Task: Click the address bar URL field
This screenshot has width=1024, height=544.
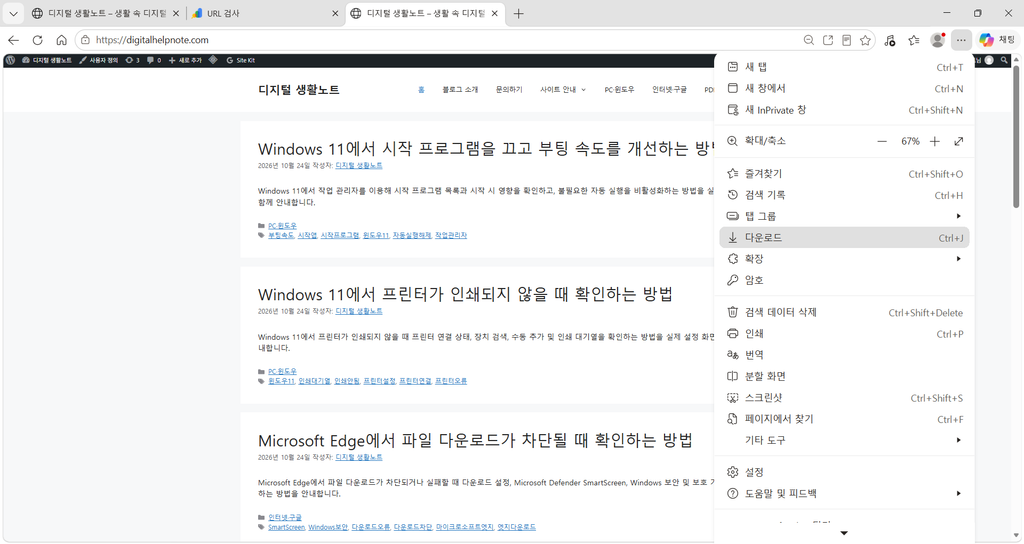Action: [444, 40]
